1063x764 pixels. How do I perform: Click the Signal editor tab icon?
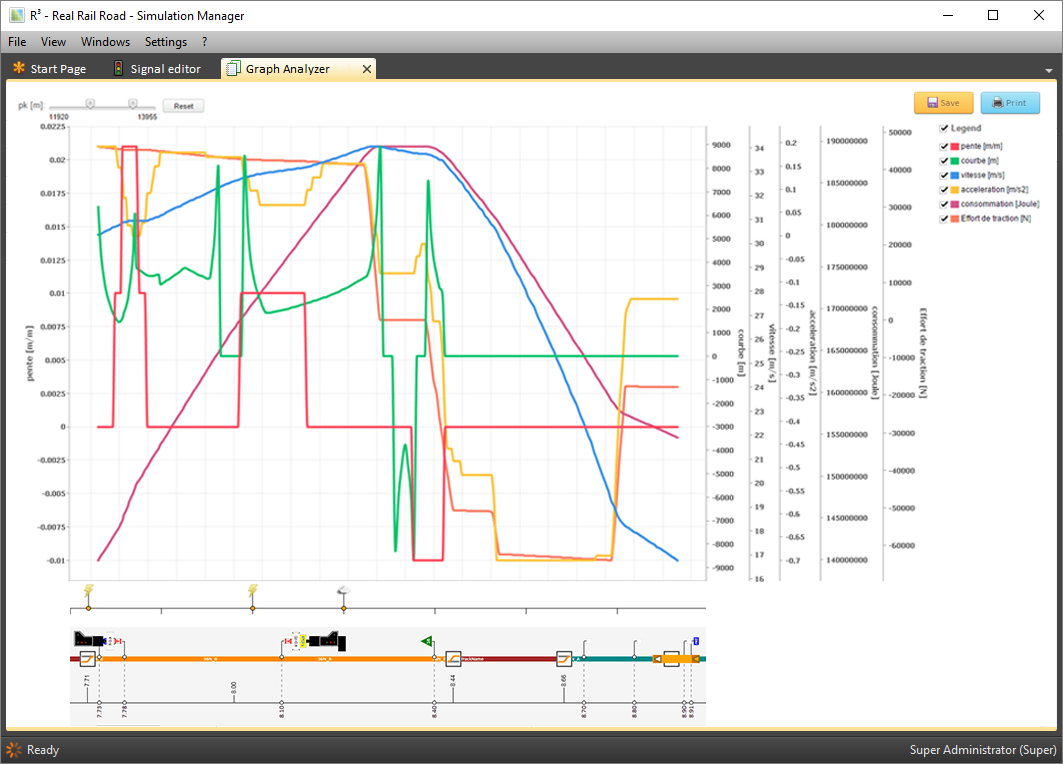pos(117,69)
